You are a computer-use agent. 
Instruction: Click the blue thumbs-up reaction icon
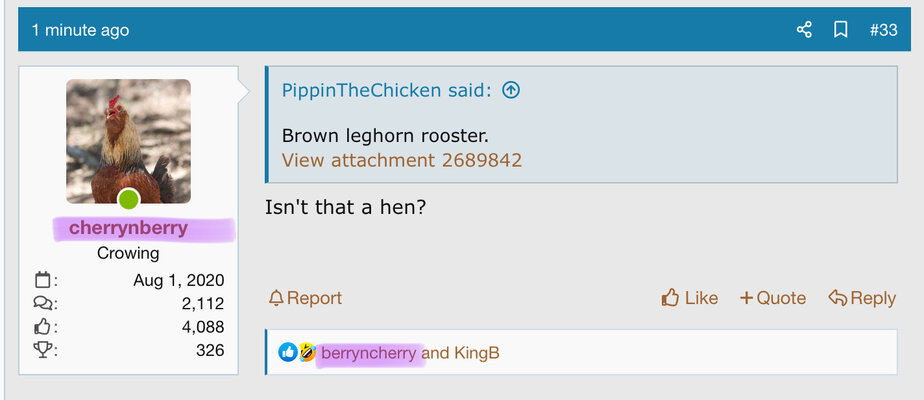pyautogui.click(x=288, y=352)
